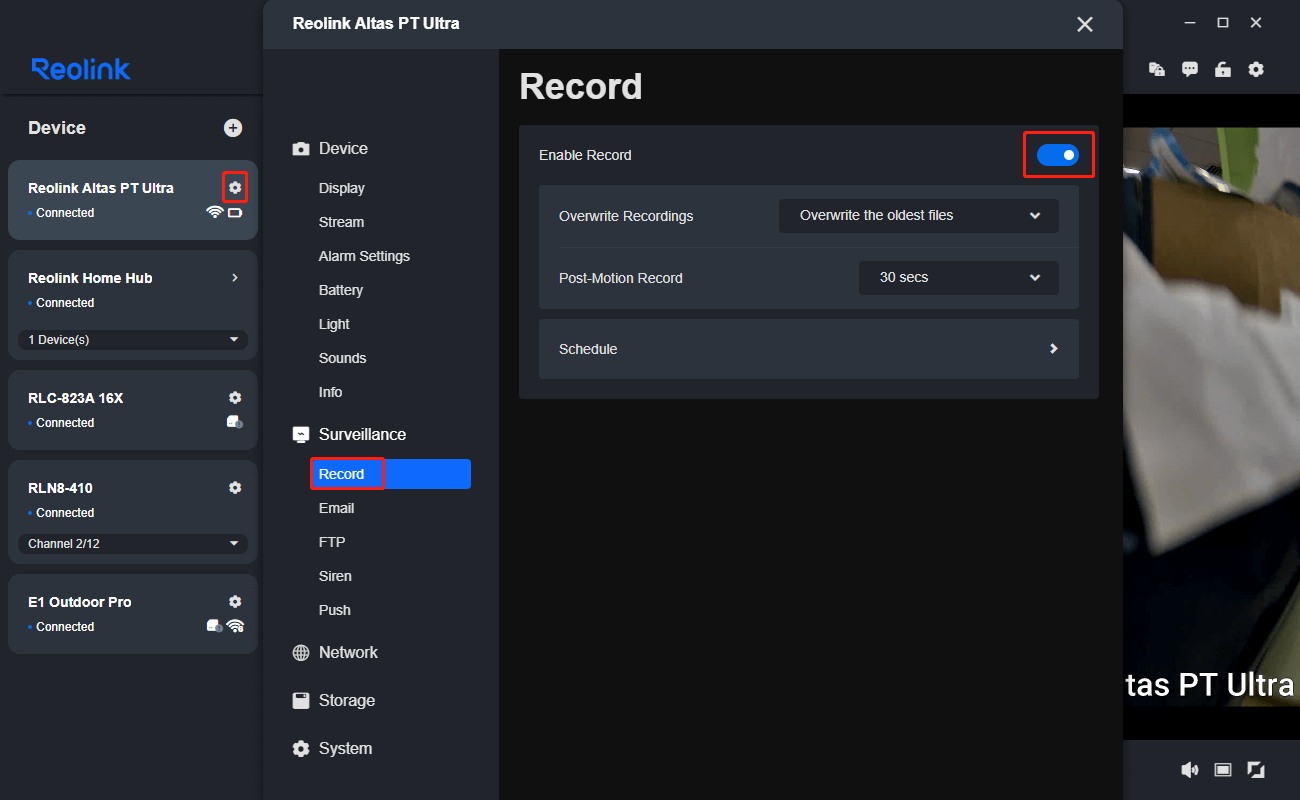Click battery icon on Reolink Altas PT Ultra card
Viewport: 1300px width, 800px height.
(x=235, y=212)
